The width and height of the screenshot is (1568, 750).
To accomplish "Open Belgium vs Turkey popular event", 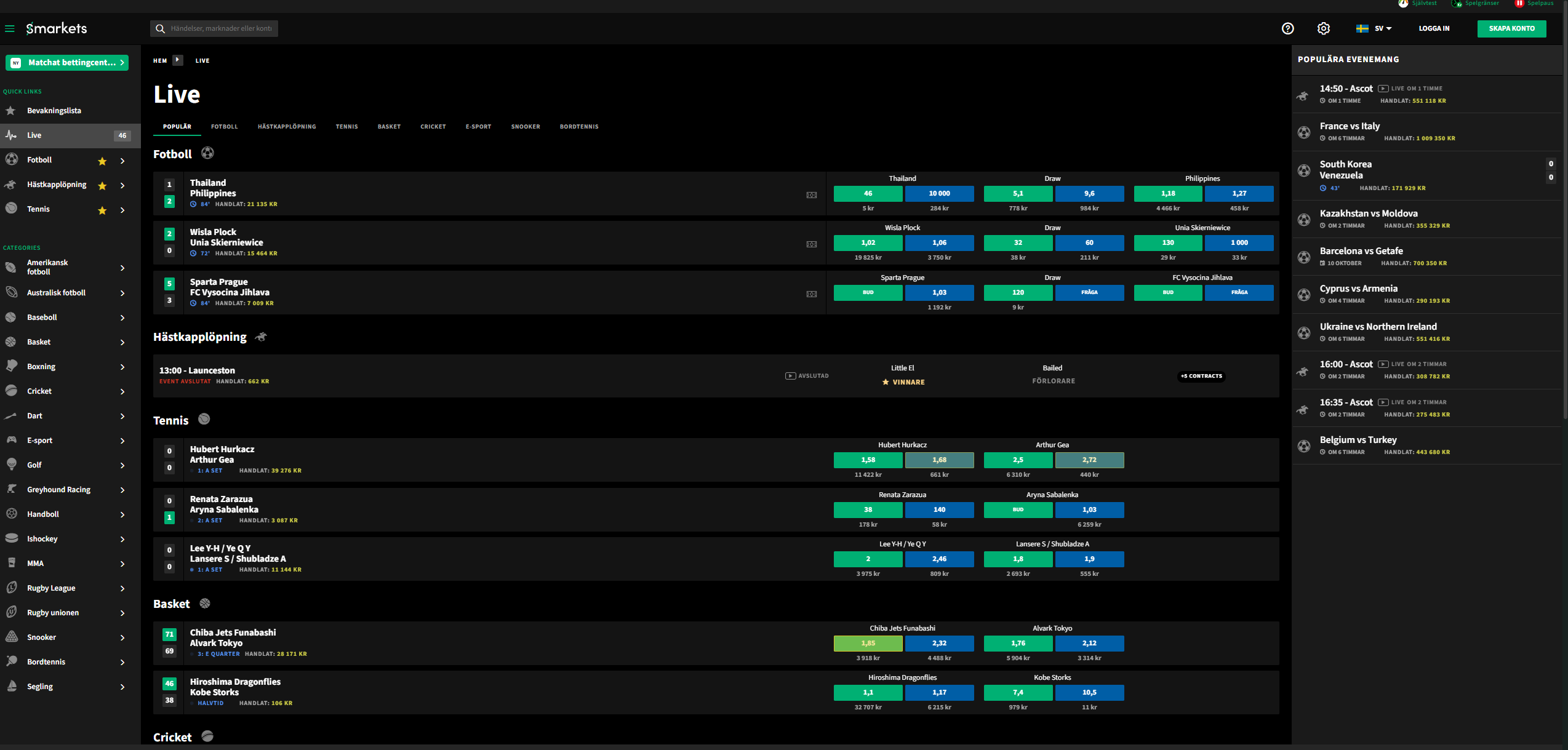I will (x=1426, y=445).
